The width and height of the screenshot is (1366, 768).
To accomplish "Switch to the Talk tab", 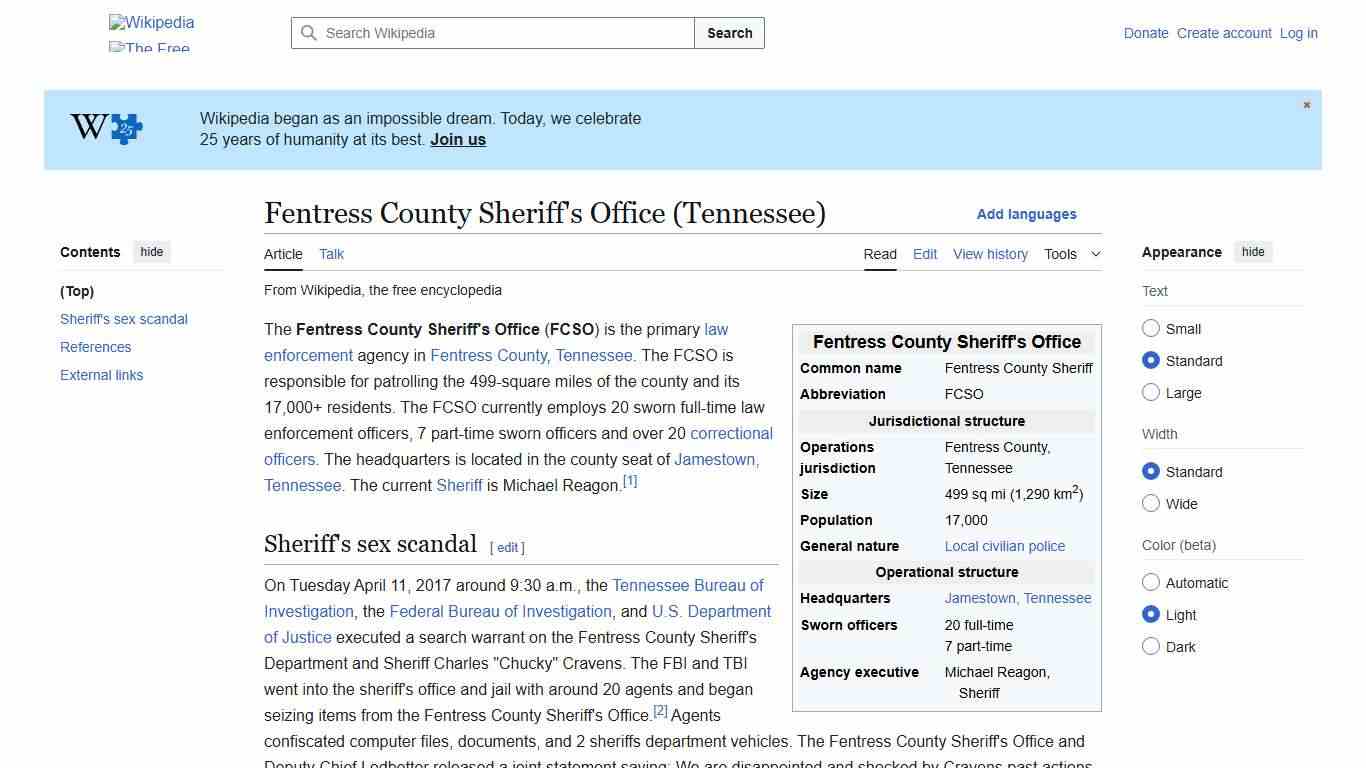I will point(331,254).
